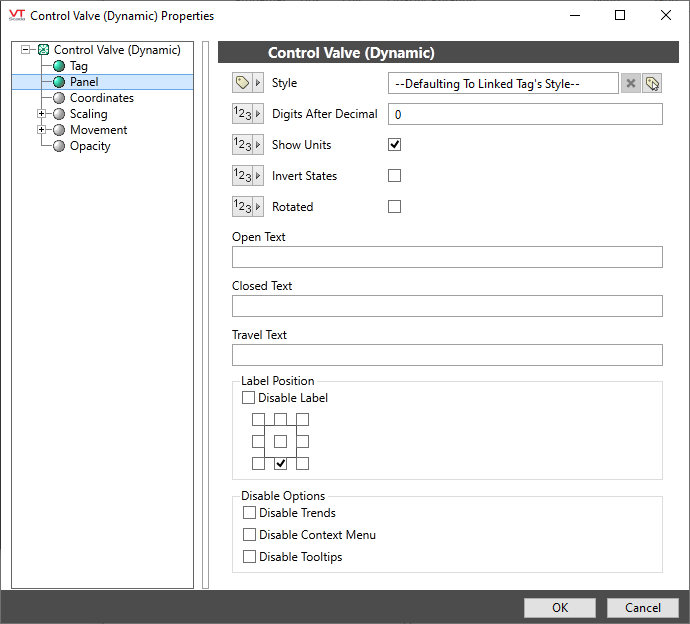Click the Digits After Decimal input field
This screenshot has height=624, width=690.
(x=525, y=114)
